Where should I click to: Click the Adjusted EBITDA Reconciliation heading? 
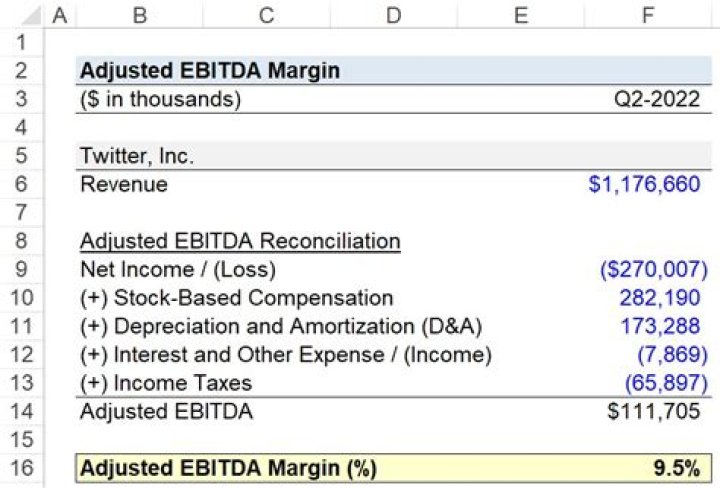pyautogui.click(x=240, y=241)
